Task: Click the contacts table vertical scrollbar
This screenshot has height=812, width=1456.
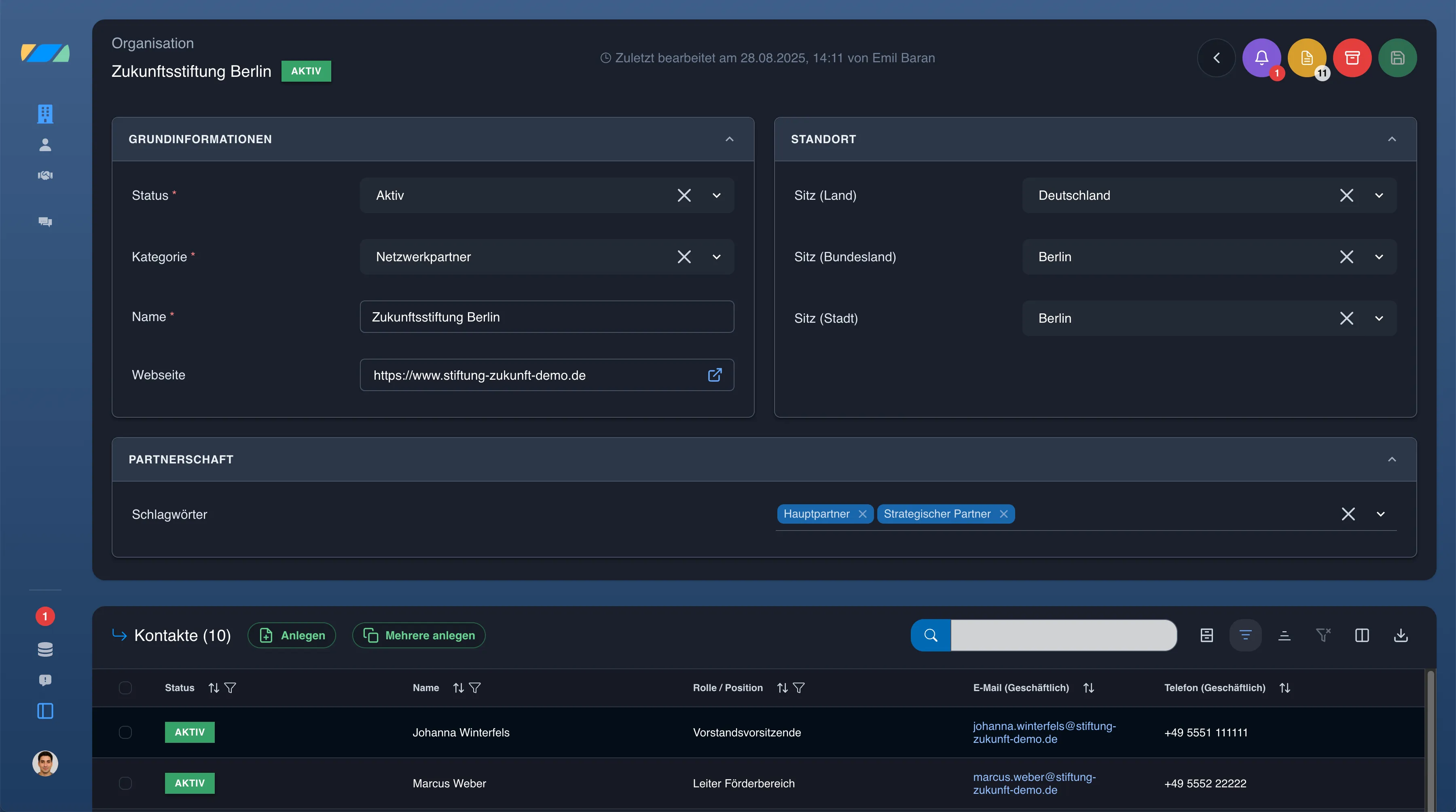Action: pyautogui.click(x=1430, y=740)
